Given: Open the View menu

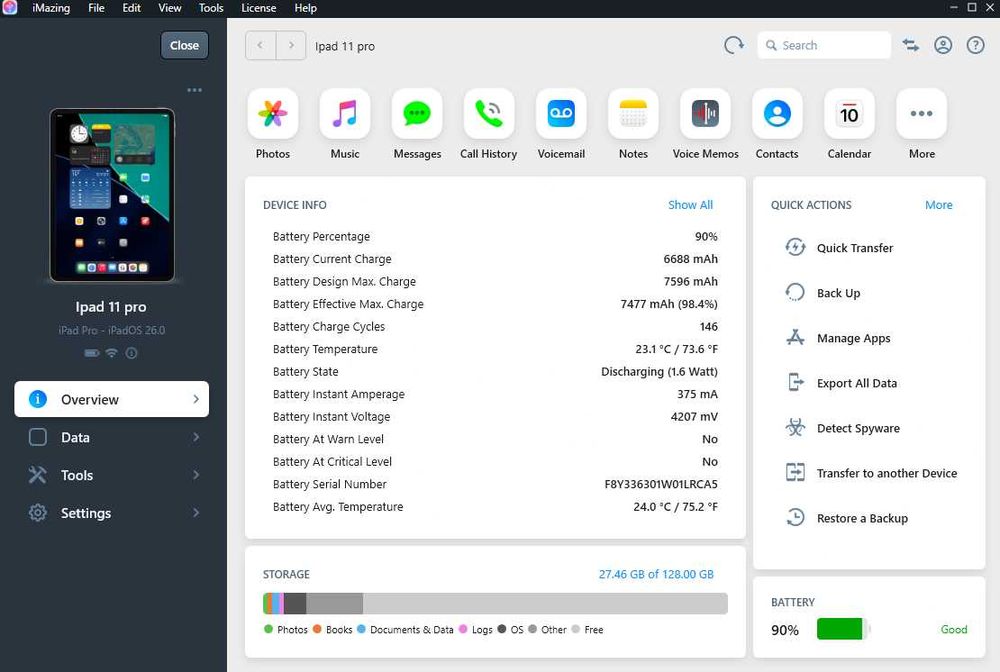Looking at the screenshot, I should tap(170, 8).
